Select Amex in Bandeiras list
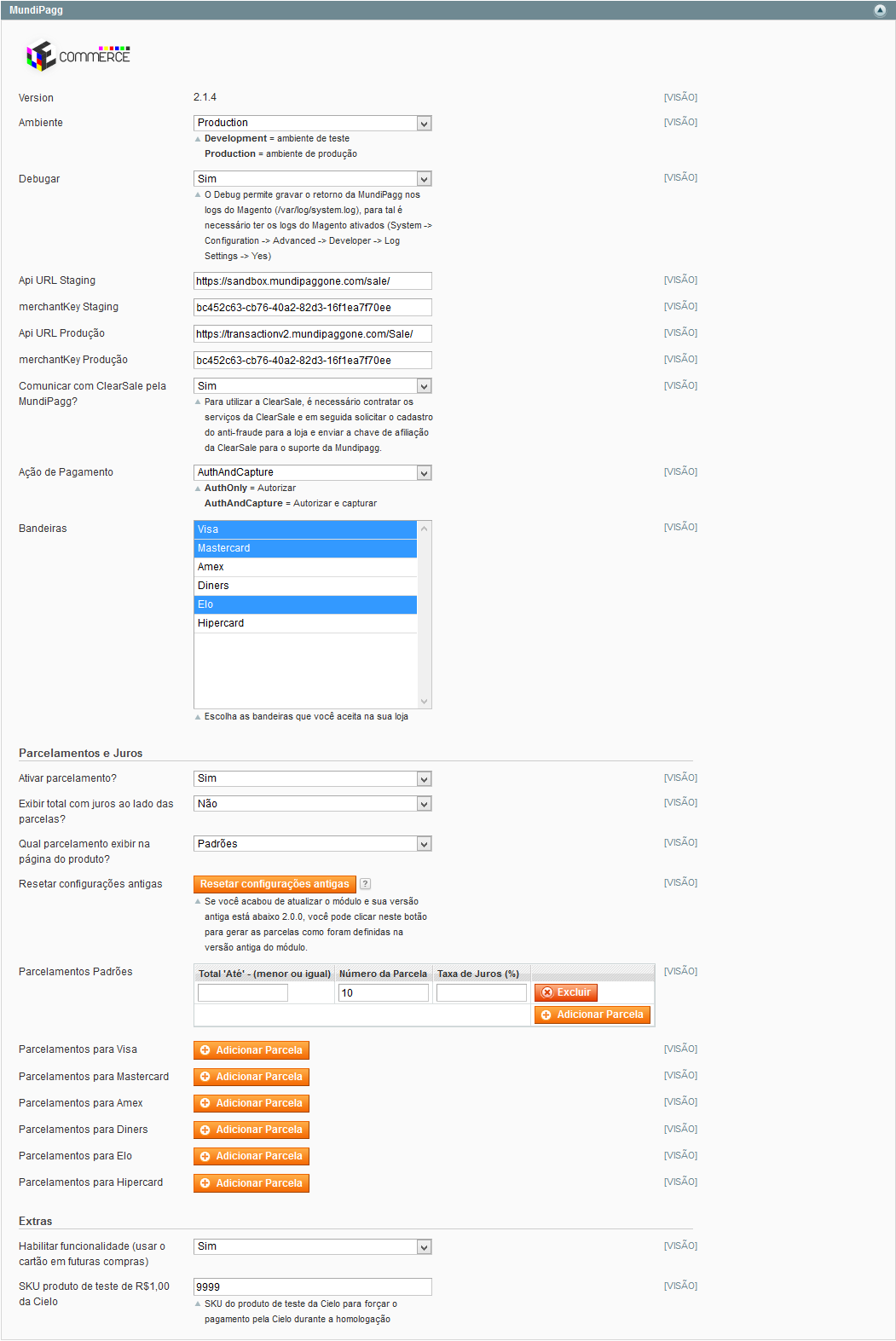Viewport: 896px width, 1341px height. click(x=305, y=567)
